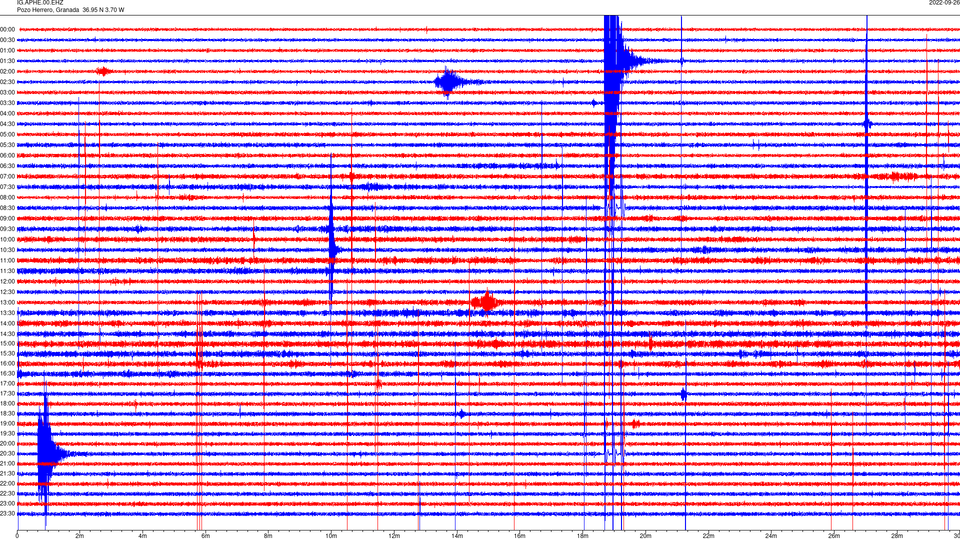Select the 18:00 trace time label
The image size is (960, 540).
click(x=8, y=403)
